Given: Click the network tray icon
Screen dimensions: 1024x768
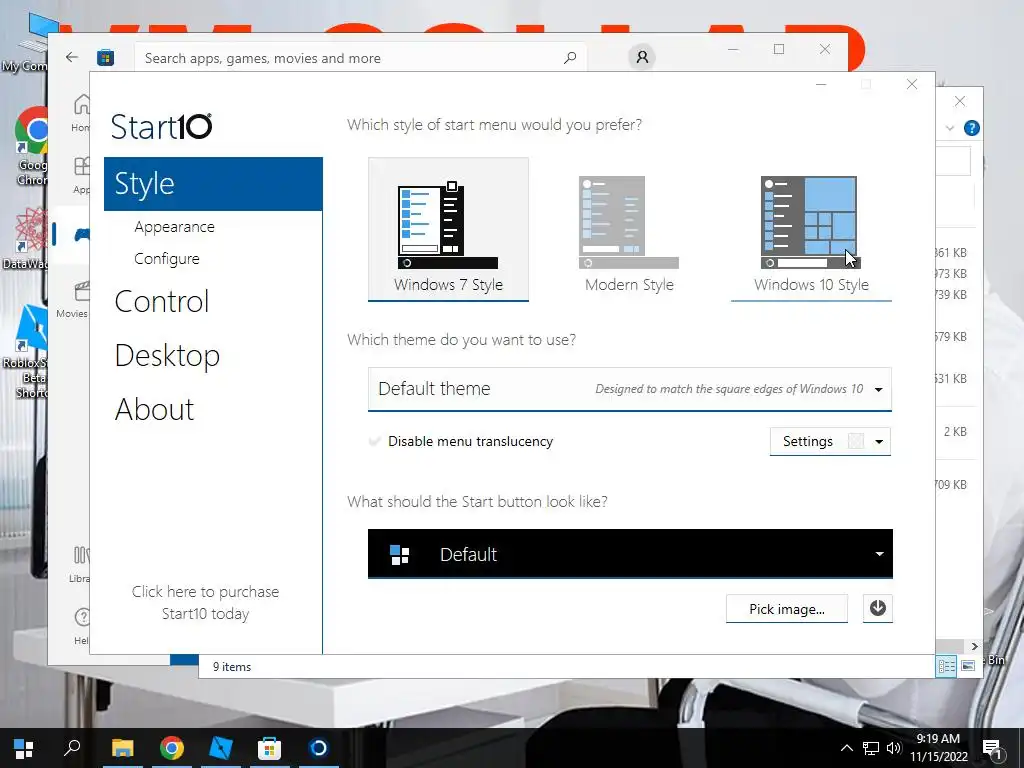Looking at the screenshot, I should click(871, 748).
